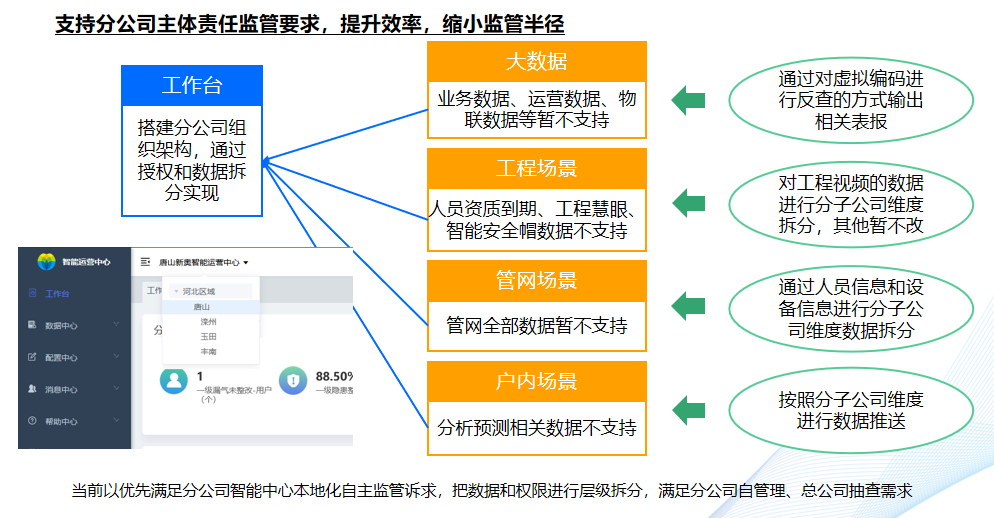Click the 工作台 sidebar icon
This screenshot has width=994, height=518.
click(x=32, y=293)
